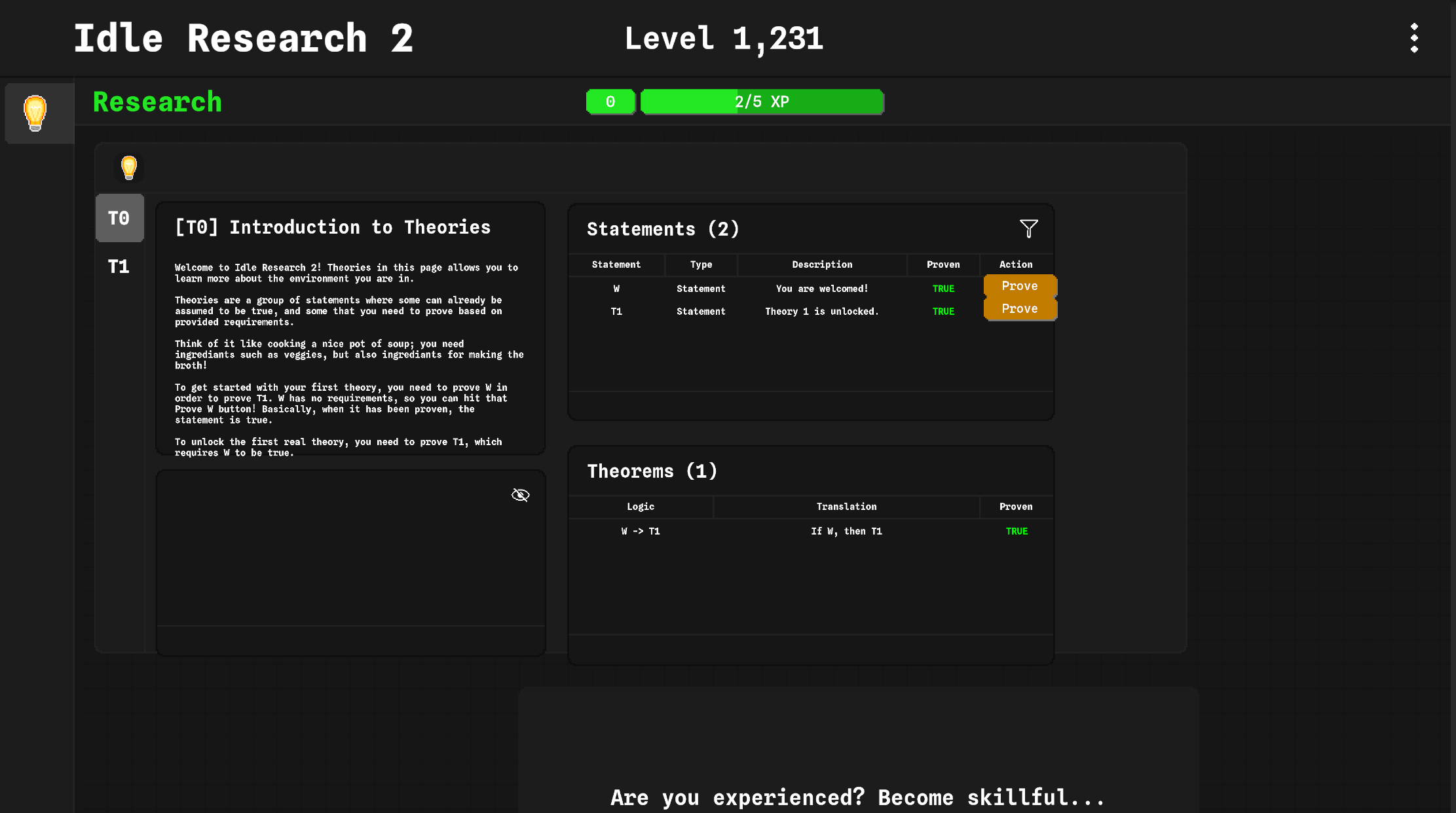Click the Research section heading
1456x813 pixels.
[x=157, y=102]
